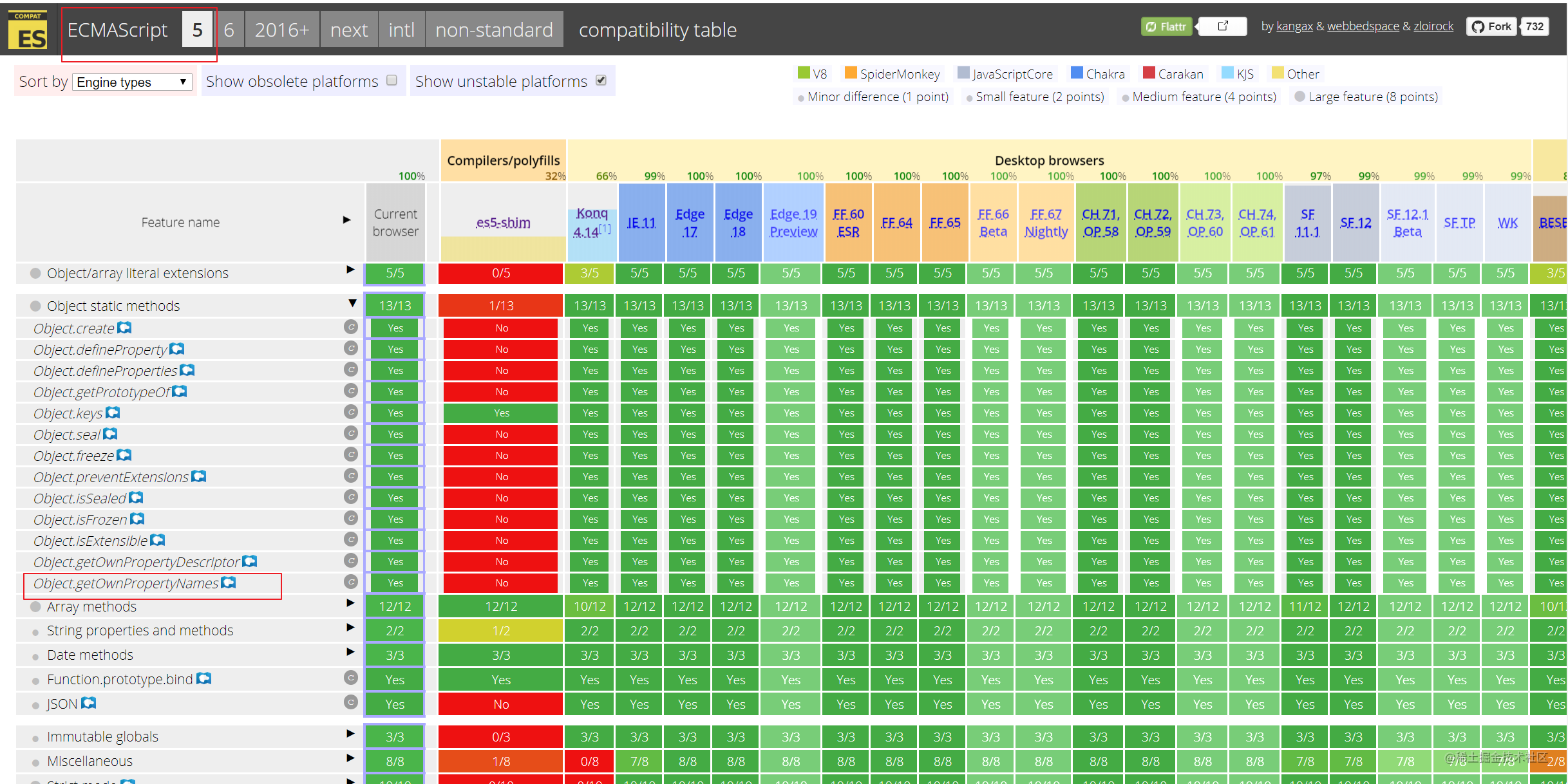Click MDN icon beside Object.keys
Image resolution: width=1568 pixels, height=784 pixels.
[x=113, y=413]
